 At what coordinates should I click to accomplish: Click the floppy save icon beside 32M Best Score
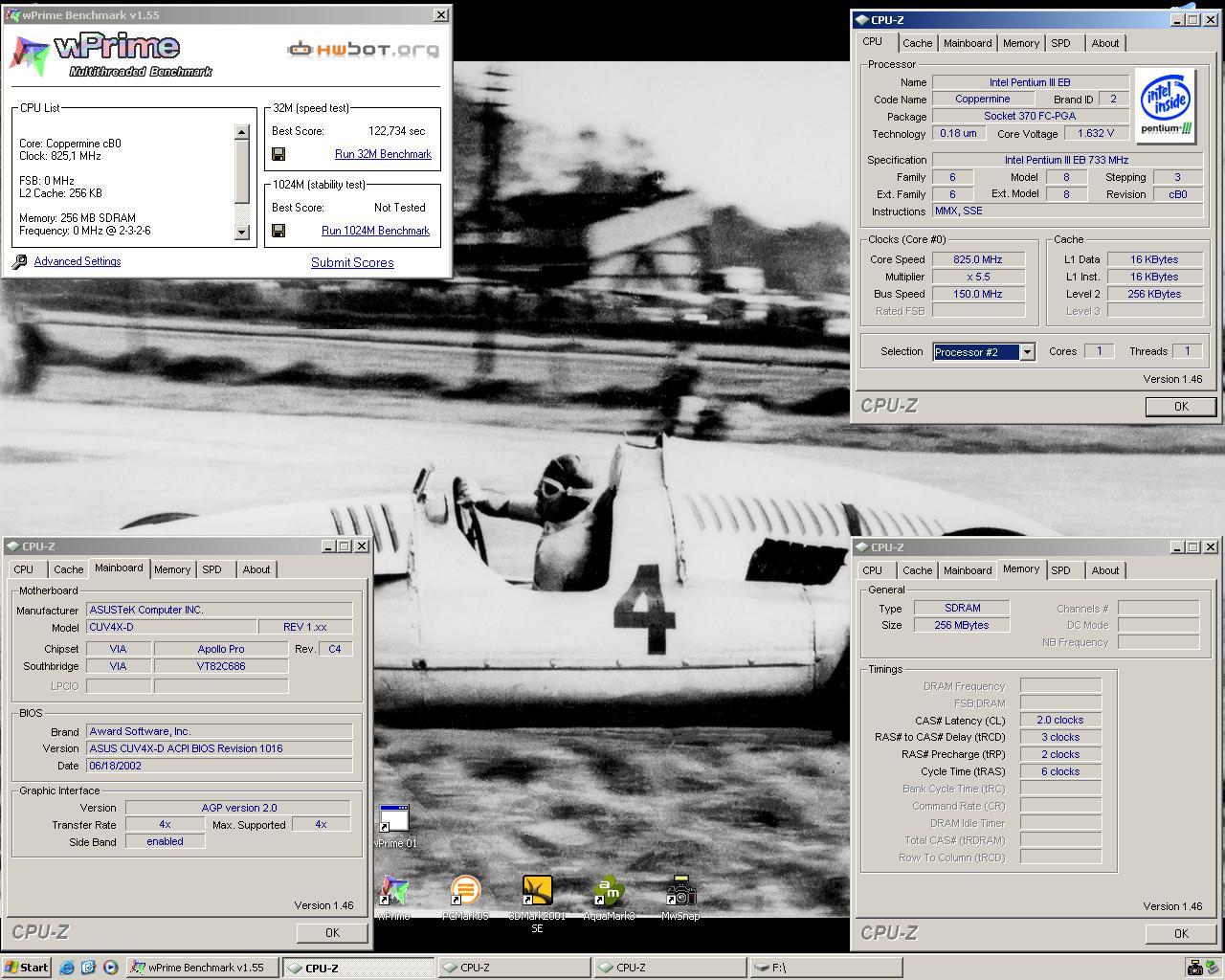278,154
